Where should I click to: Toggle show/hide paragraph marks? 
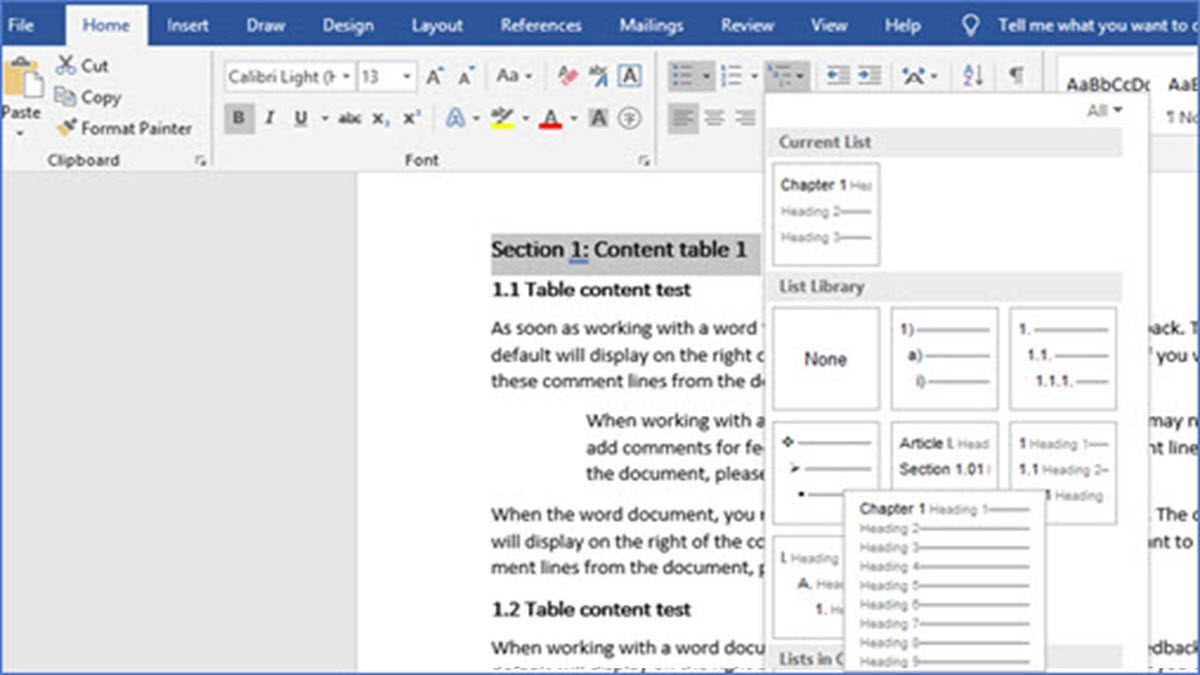pyautogui.click(x=1016, y=75)
